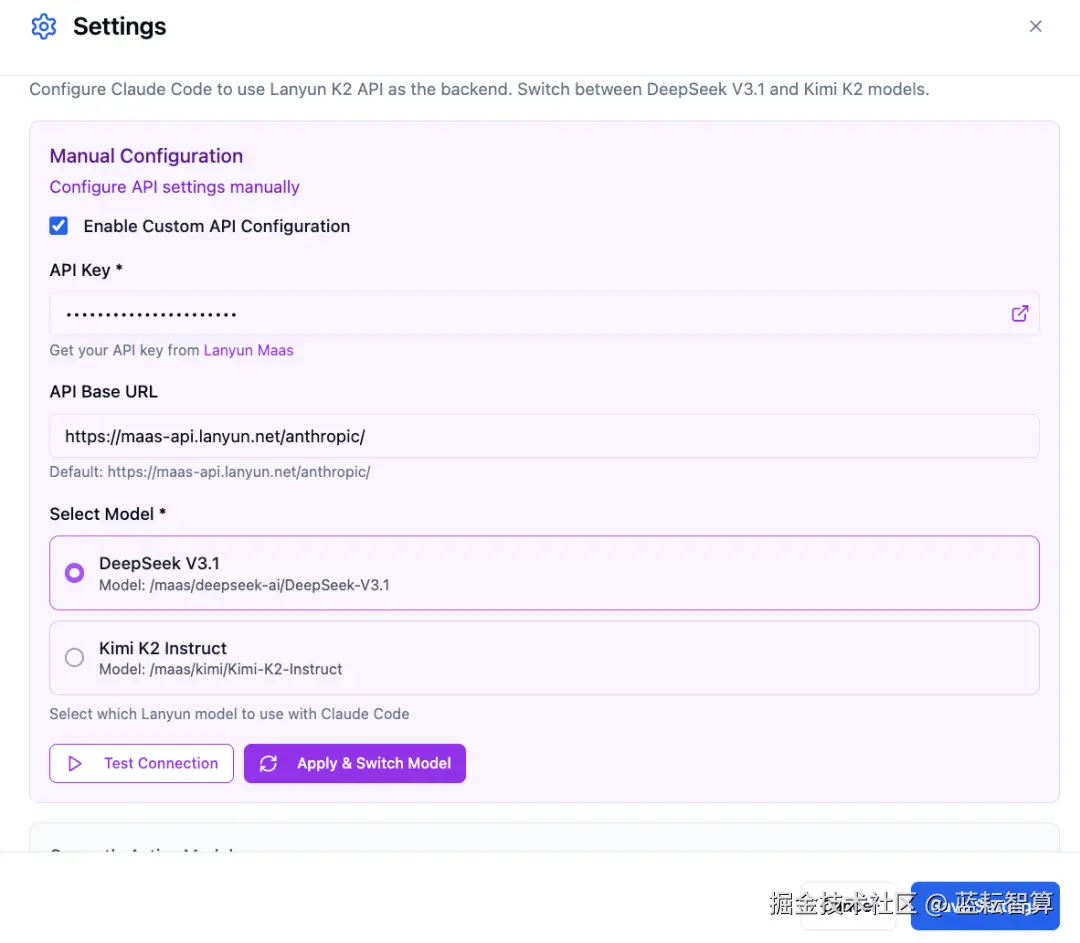This screenshot has height=943, width=1080.
Task: Click into the API Base URL text field
Action: click(540, 436)
